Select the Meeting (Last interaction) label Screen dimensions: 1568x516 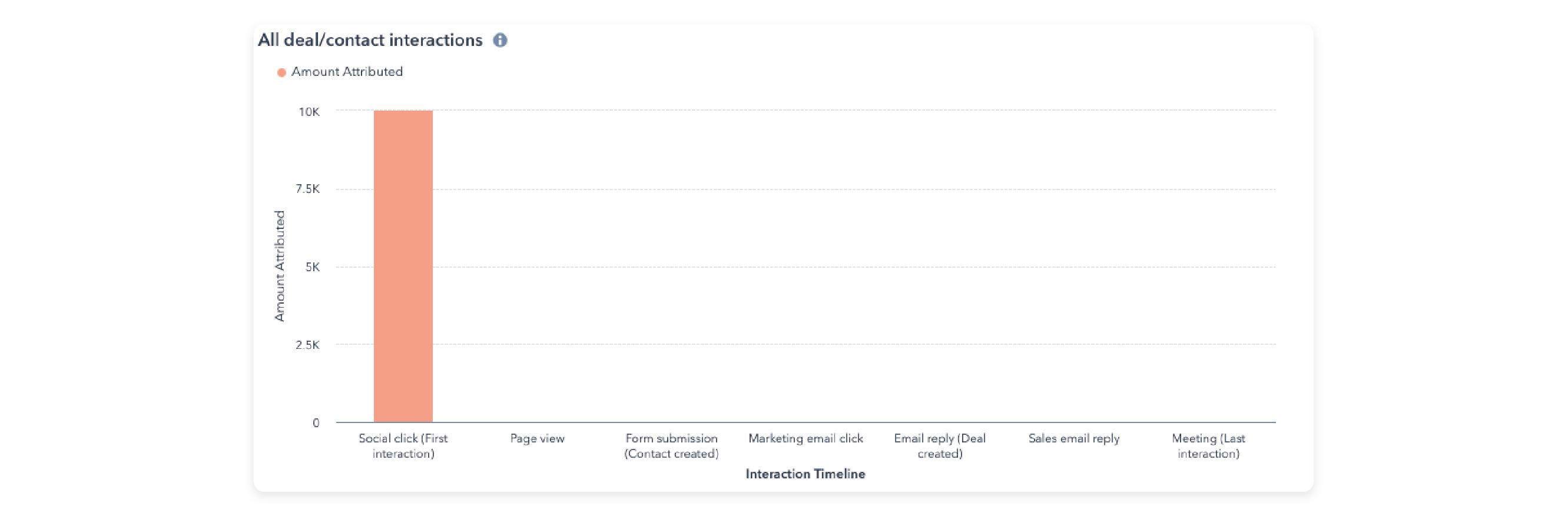pyautogui.click(x=1208, y=445)
